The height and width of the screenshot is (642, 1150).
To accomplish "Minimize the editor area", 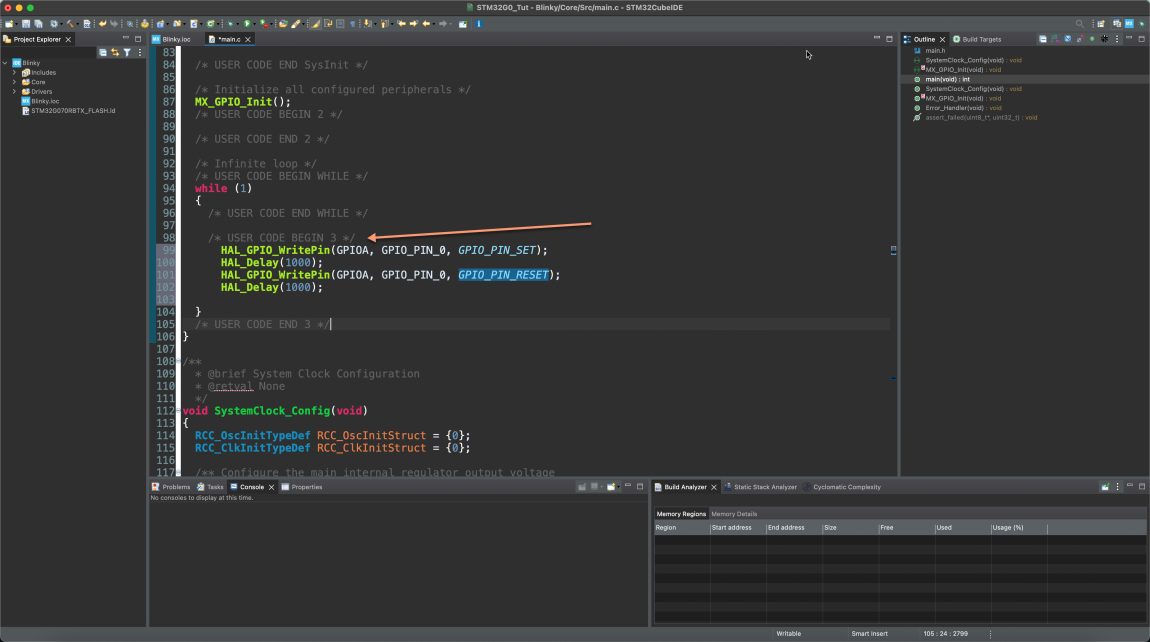I will coord(876,38).
